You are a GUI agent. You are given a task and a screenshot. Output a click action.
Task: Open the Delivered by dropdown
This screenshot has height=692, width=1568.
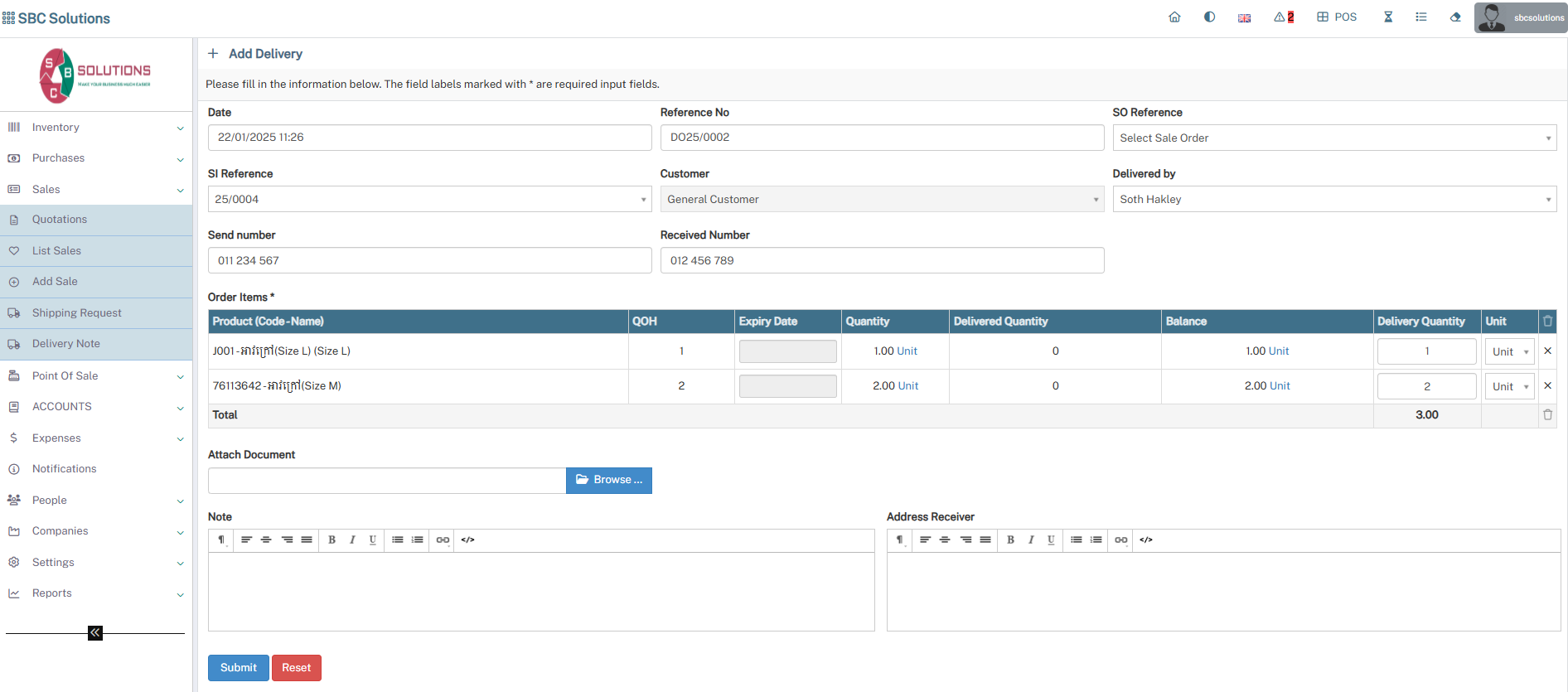[1333, 200]
